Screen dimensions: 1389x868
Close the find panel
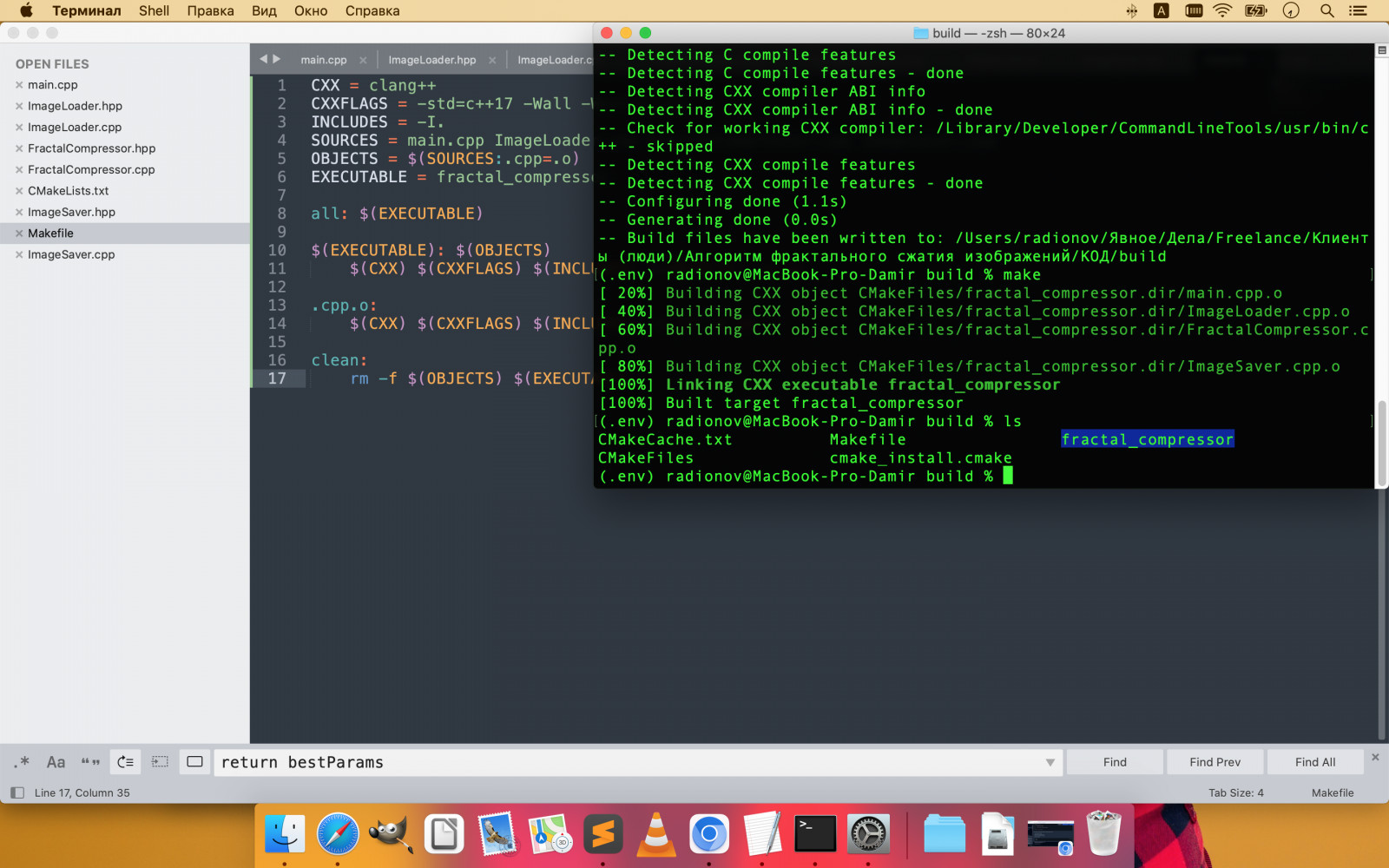coord(1375,757)
